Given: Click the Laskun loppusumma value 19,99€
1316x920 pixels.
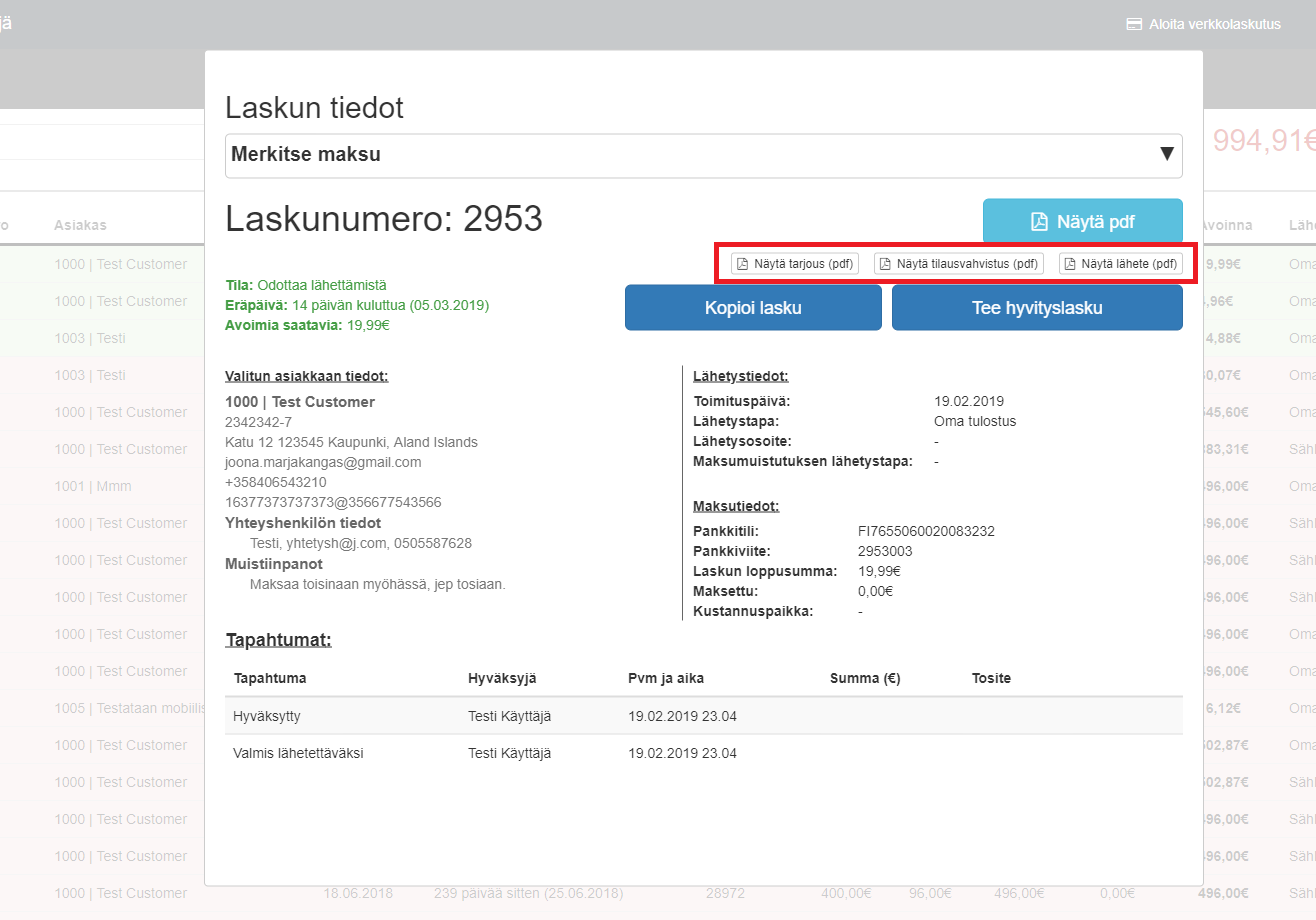Looking at the screenshot, I should click(880, 571).
